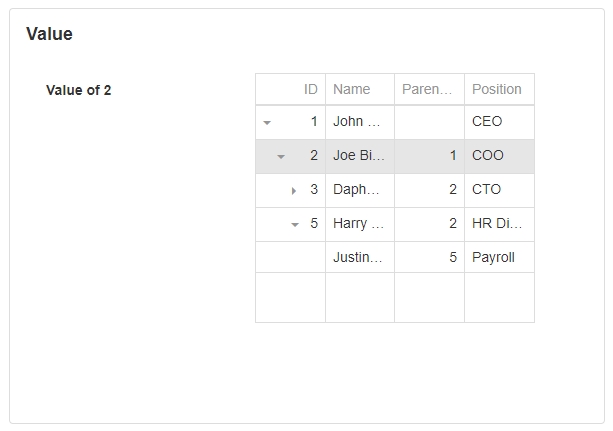Collapse the Harry row with ID 5
Screen dimensions: 613x431
[295, 224]
